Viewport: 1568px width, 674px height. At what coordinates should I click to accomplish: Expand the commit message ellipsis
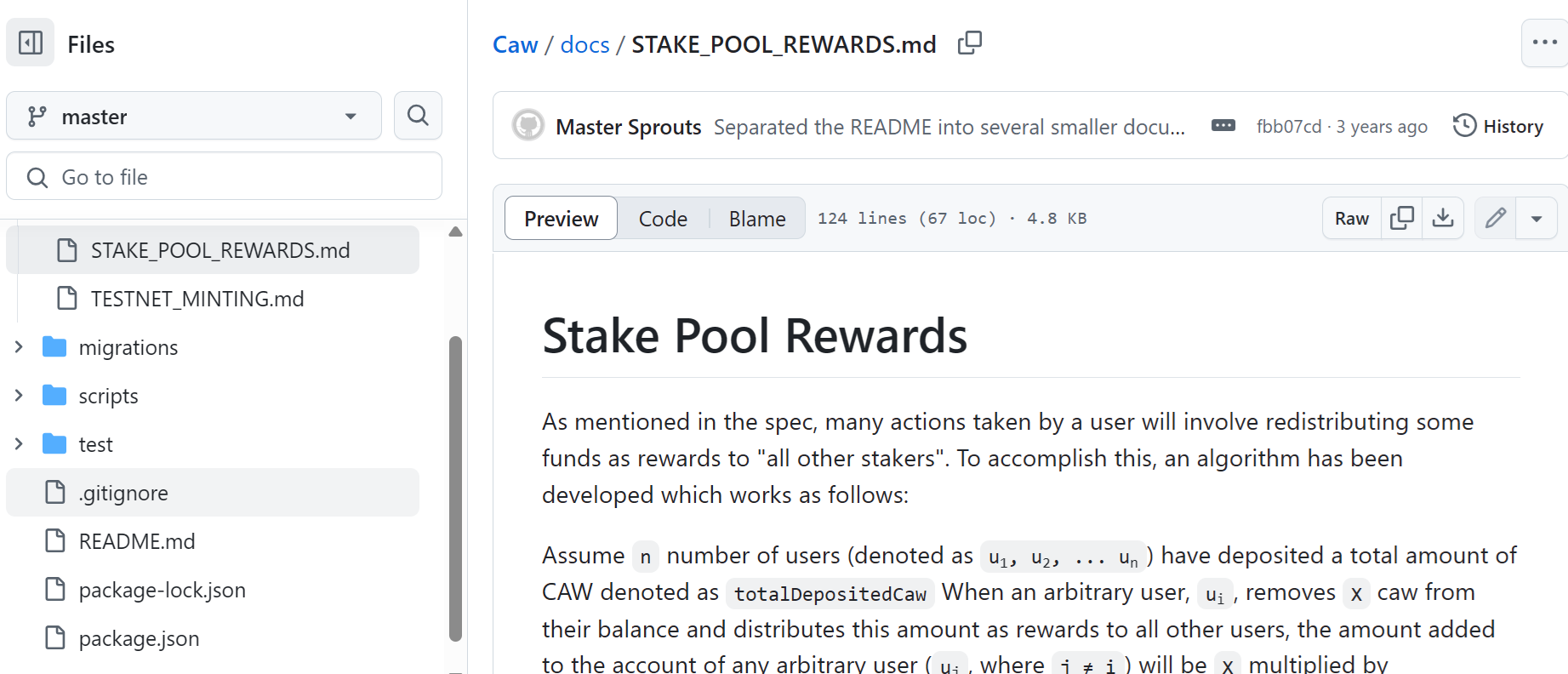point(1223,126)
